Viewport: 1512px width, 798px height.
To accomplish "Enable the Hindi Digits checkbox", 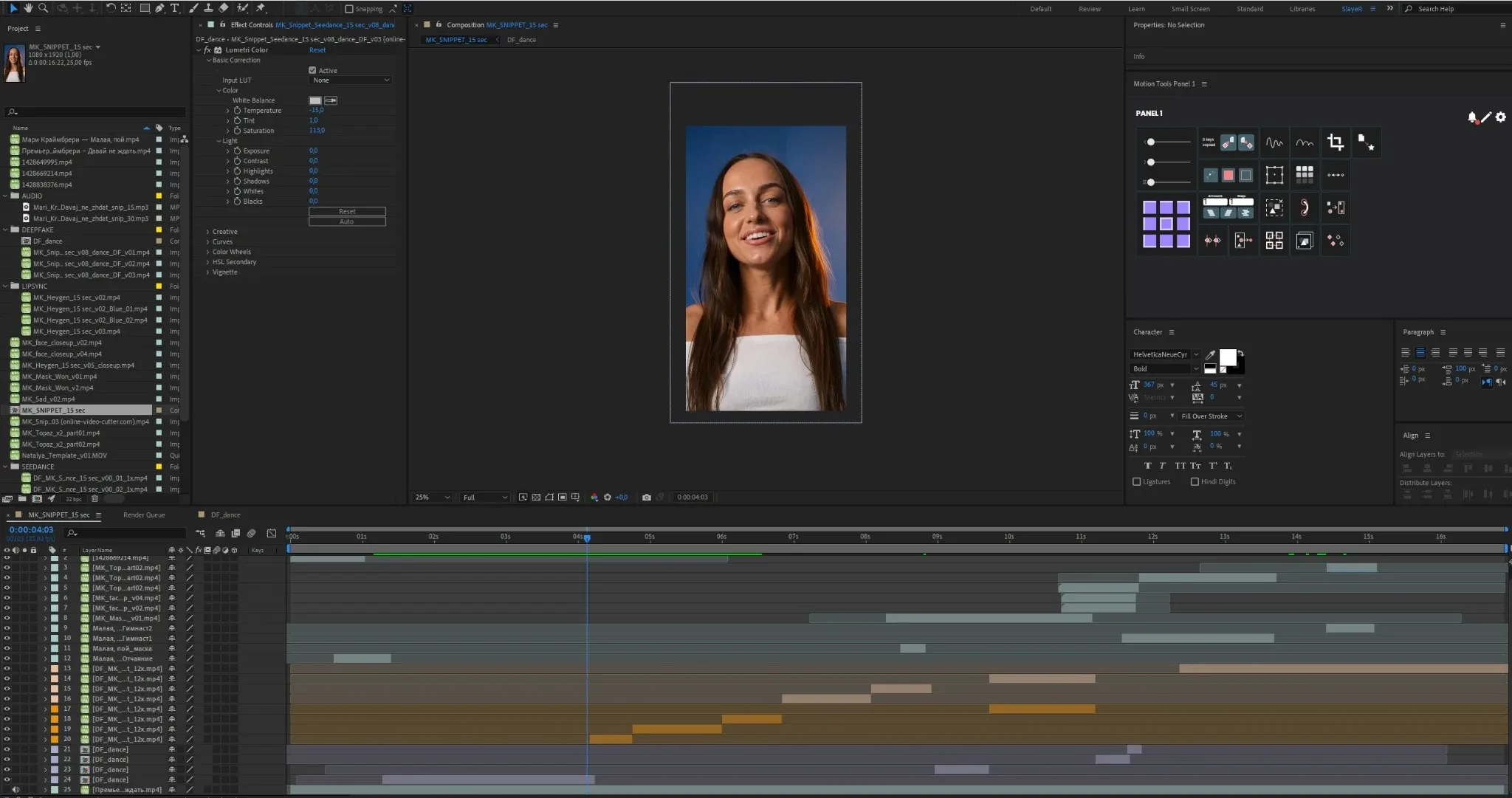I will coord(1195,482).
